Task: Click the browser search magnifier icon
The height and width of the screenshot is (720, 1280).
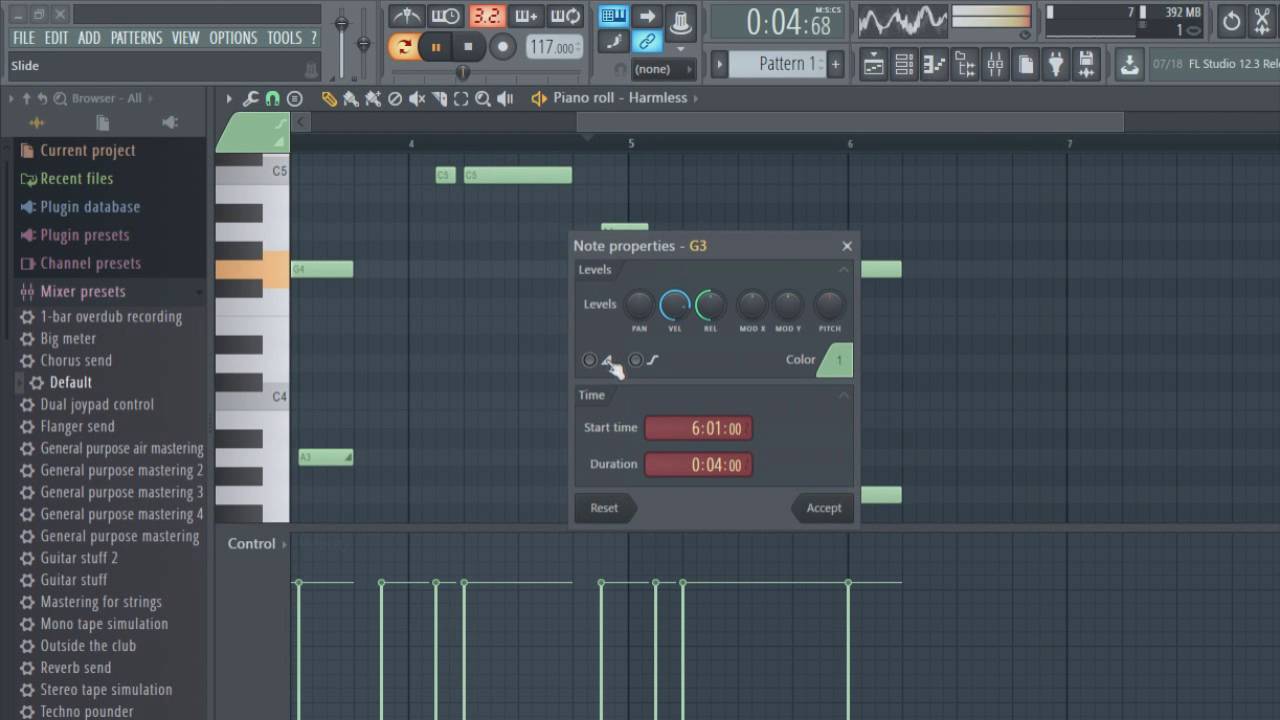Action: [60, 98]
